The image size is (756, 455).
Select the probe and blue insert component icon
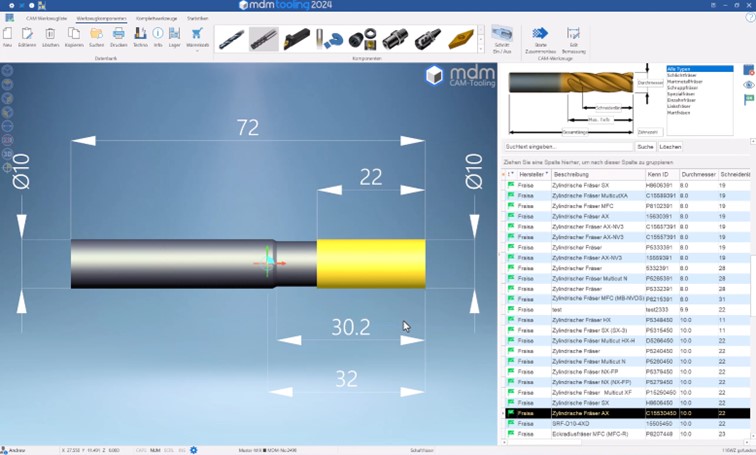tap(329, 40)
